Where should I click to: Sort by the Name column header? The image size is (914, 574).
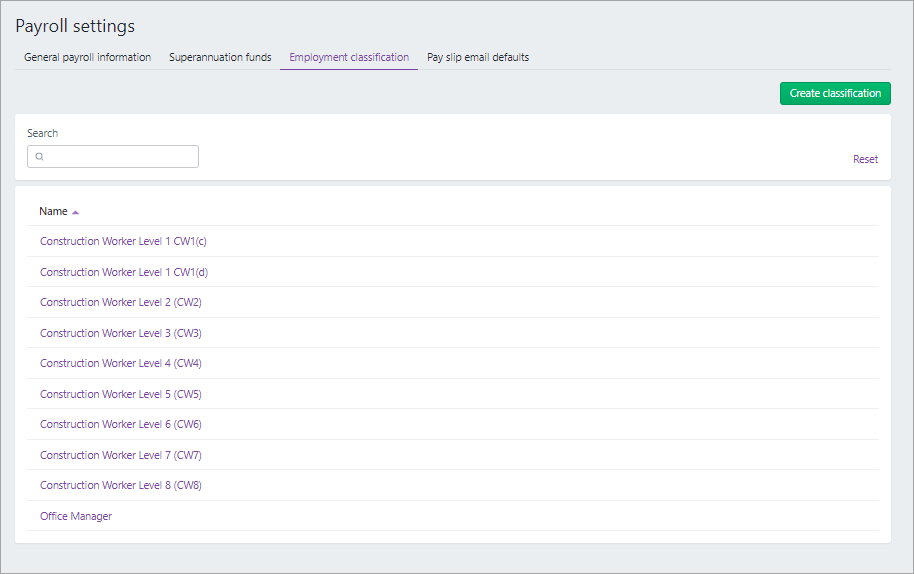(53, 212)
